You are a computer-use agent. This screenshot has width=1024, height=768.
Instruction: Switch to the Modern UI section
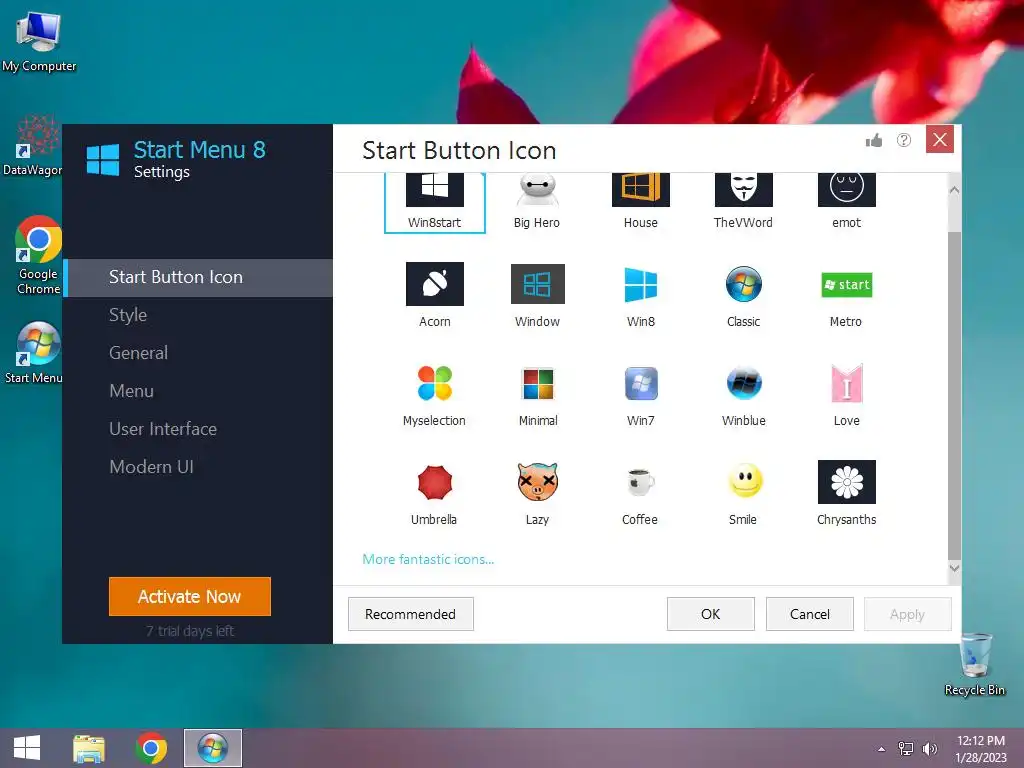tap(198, 467)
